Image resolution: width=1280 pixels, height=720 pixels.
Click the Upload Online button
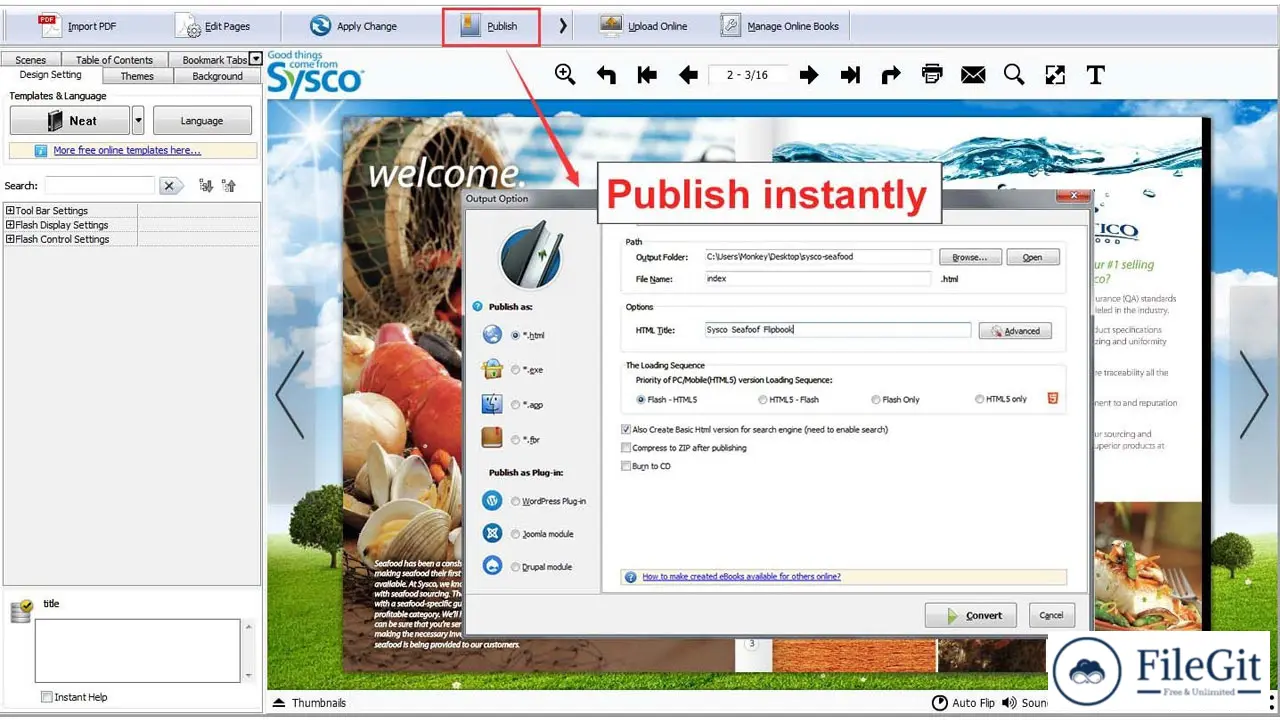[643, 26]
